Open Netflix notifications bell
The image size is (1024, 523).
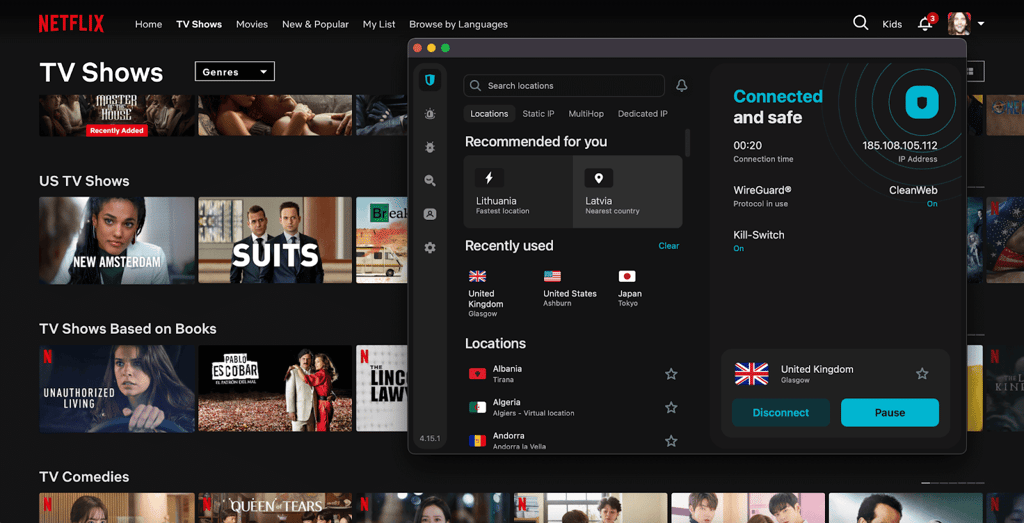click(925, 24)
